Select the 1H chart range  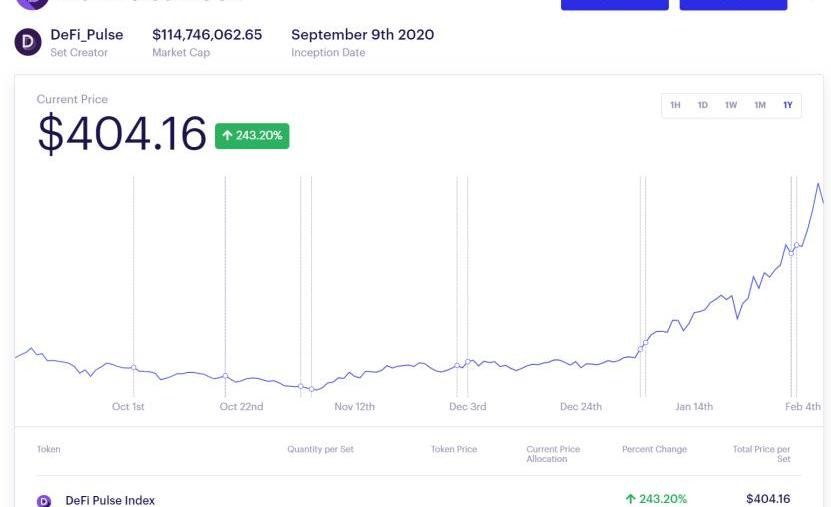[675, 105]
